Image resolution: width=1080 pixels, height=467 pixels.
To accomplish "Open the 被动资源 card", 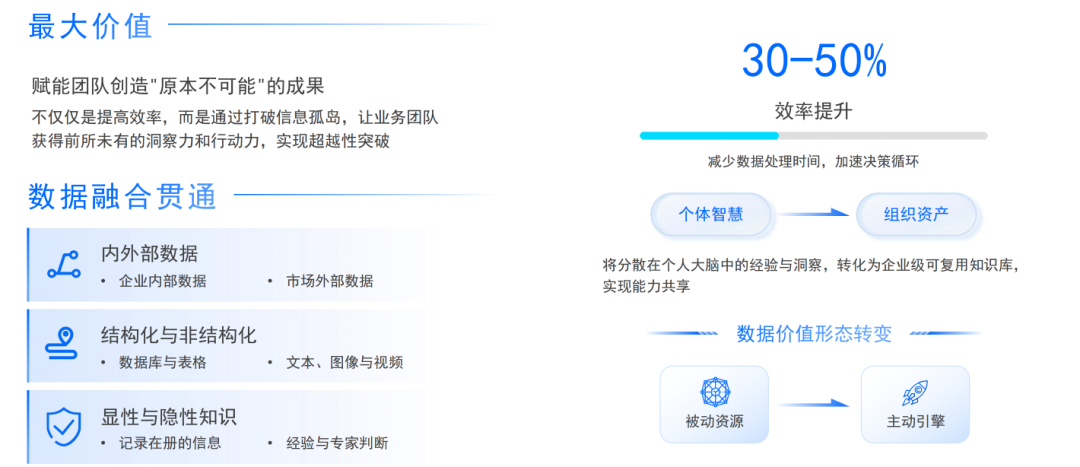I will point(714,404).
